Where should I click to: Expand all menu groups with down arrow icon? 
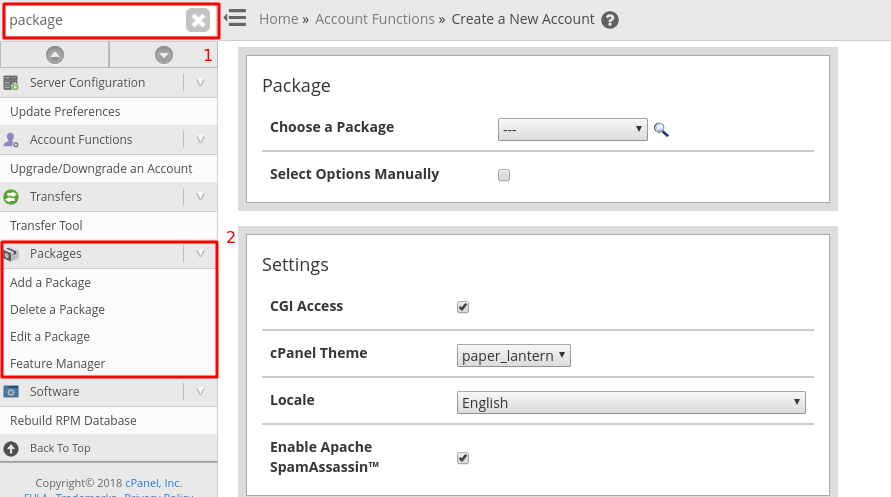(x=164, y=55)
